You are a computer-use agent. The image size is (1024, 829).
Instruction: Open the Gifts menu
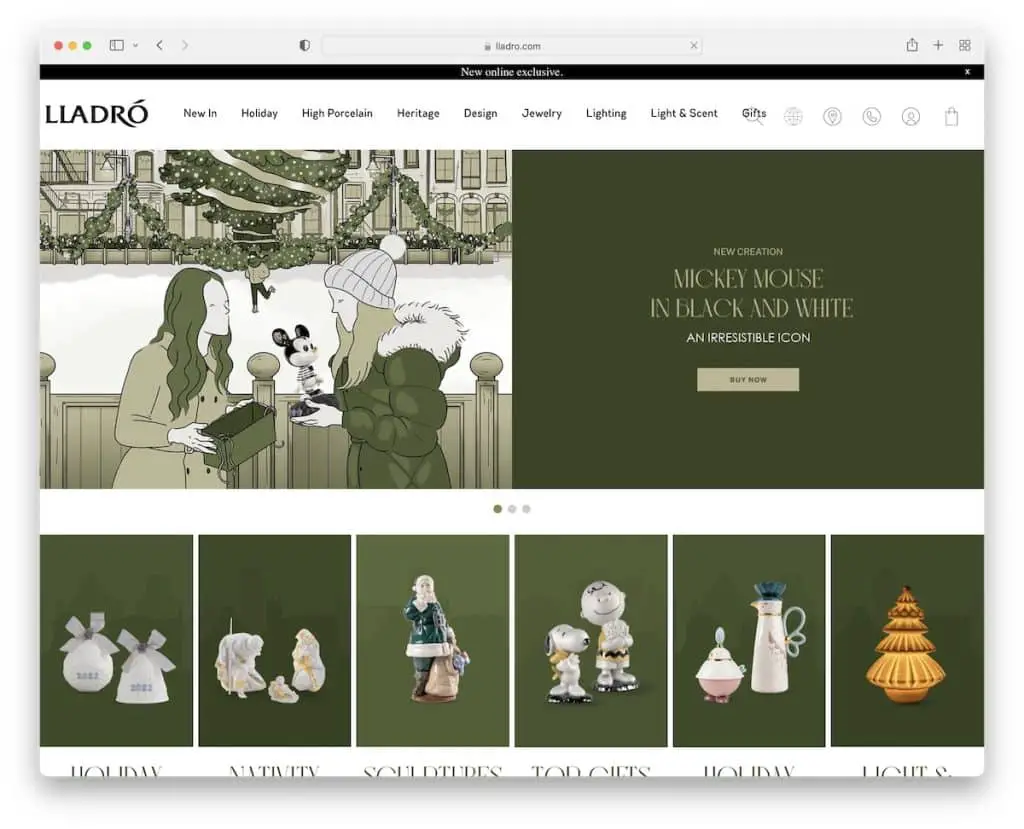[754, 113]
